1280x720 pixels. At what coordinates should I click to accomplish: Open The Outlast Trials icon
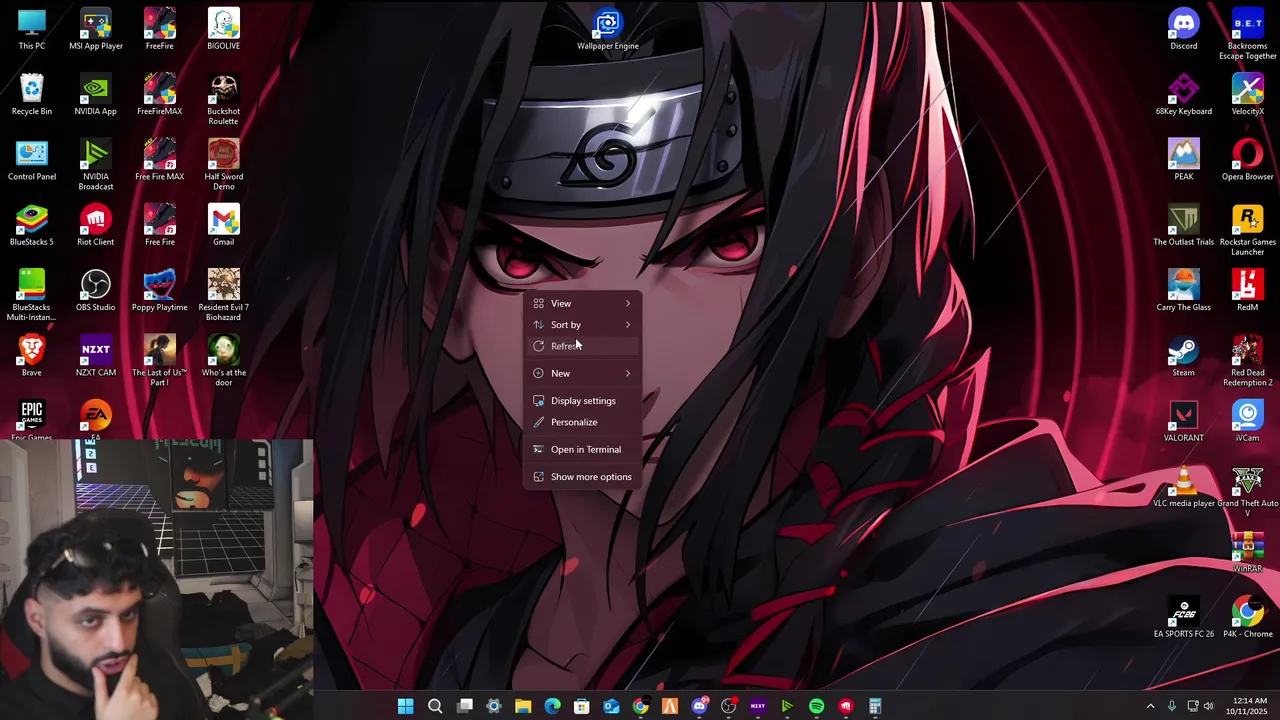point(1184,225)
